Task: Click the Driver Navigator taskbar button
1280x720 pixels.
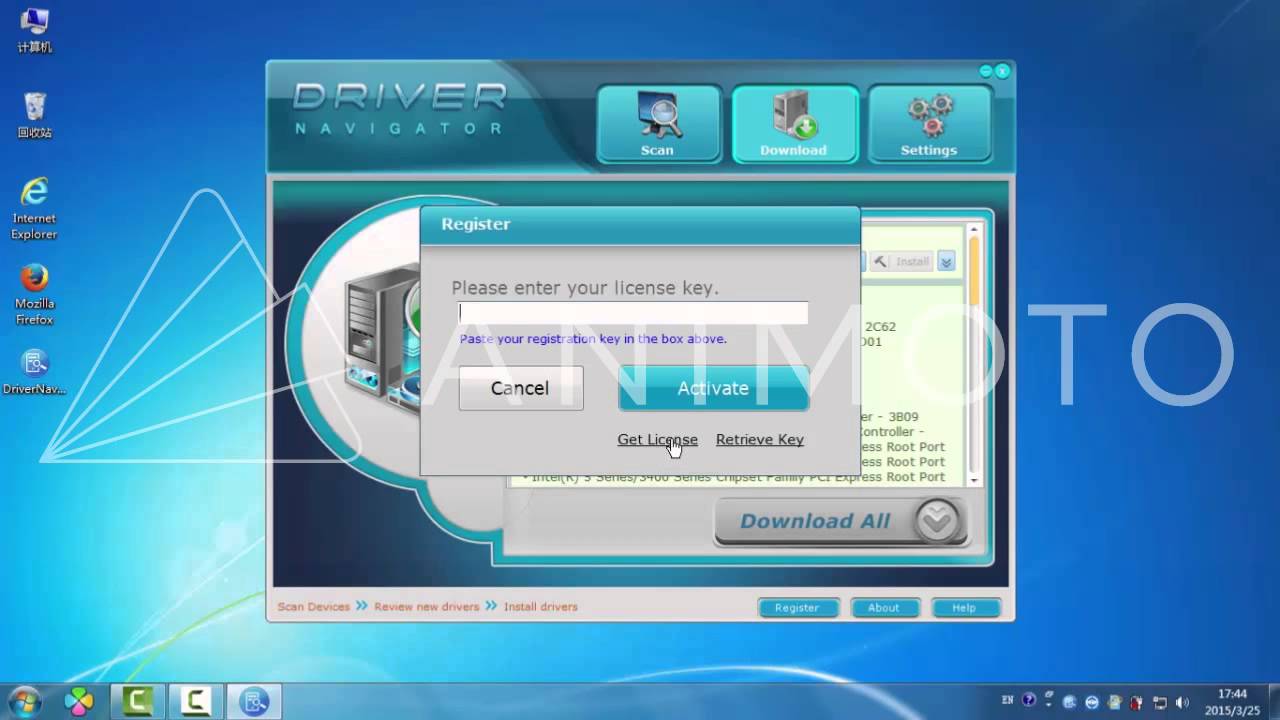Action: 254,702
